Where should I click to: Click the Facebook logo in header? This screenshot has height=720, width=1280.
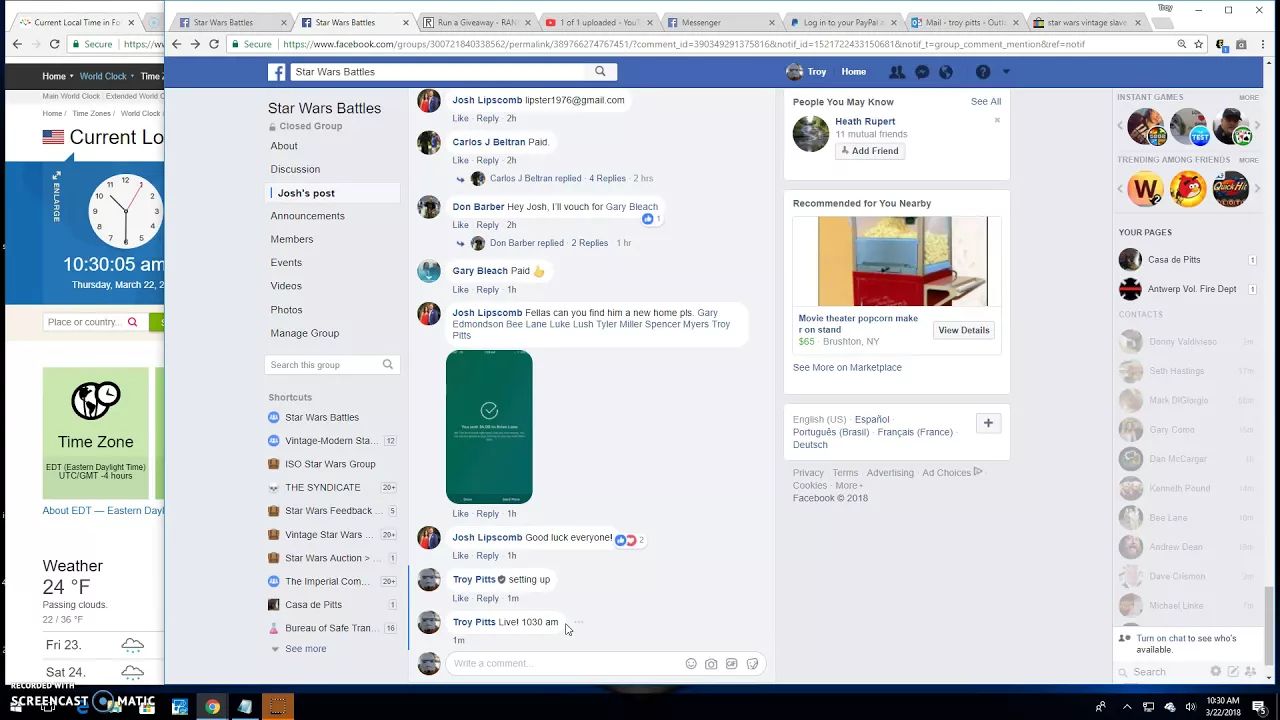[x=277, y=72]
